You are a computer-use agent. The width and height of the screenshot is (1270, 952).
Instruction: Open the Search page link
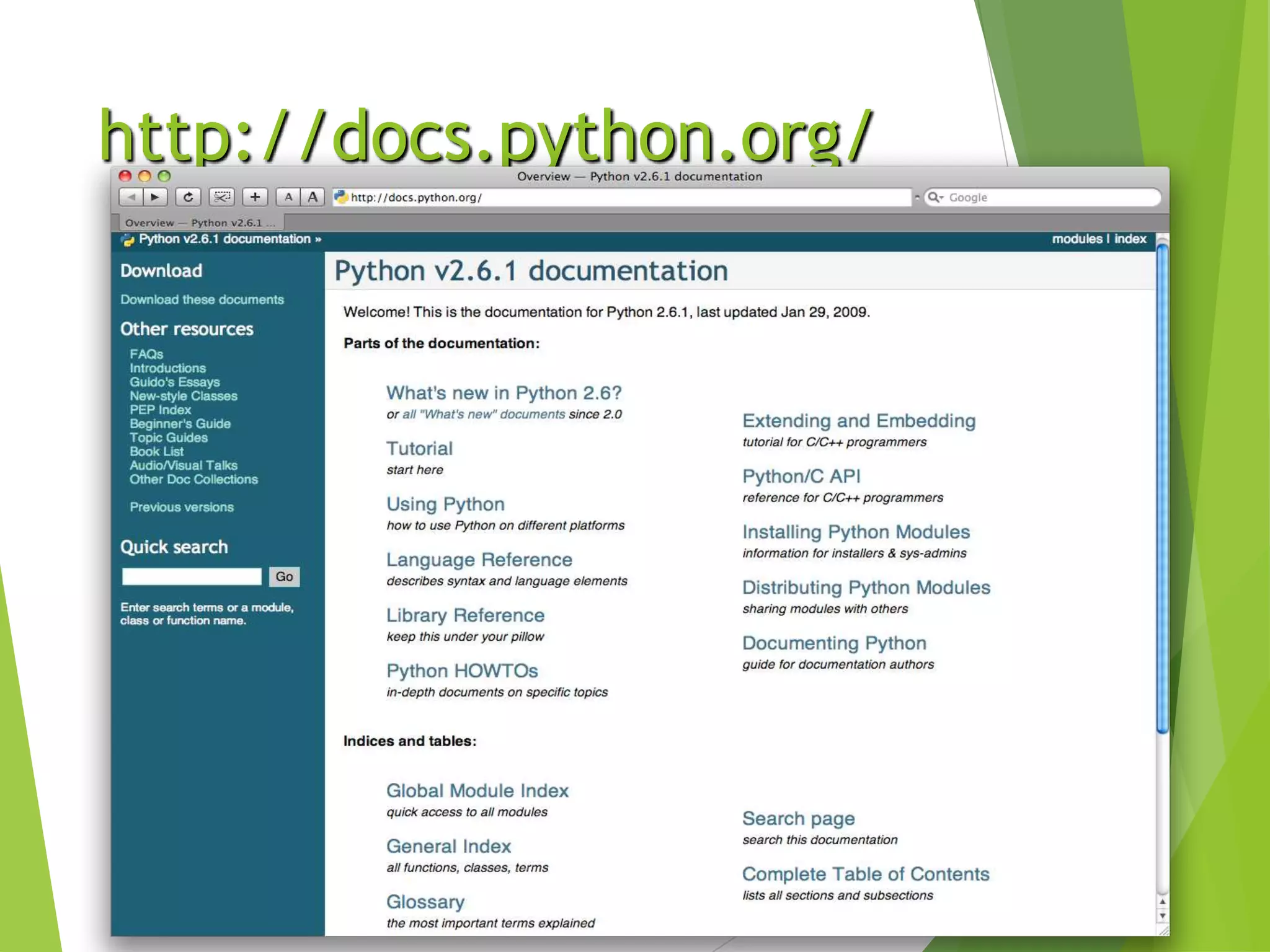[x=799, y=819]
